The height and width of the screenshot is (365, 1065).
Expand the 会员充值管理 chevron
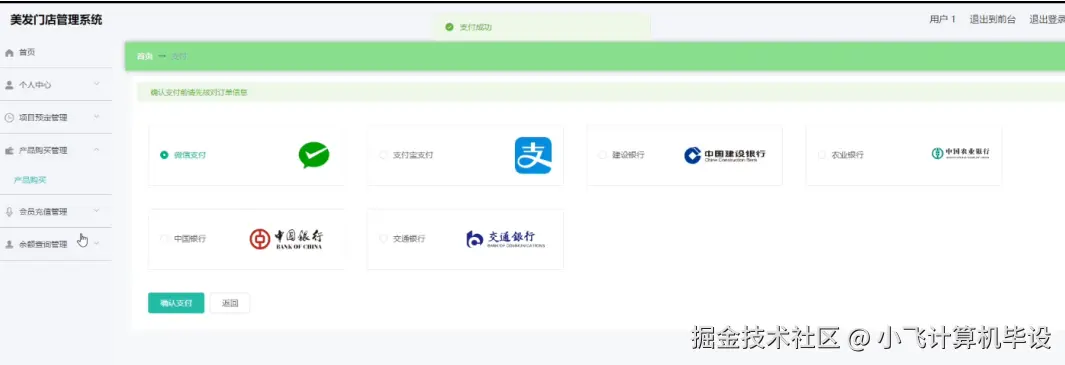click(96, 211)
